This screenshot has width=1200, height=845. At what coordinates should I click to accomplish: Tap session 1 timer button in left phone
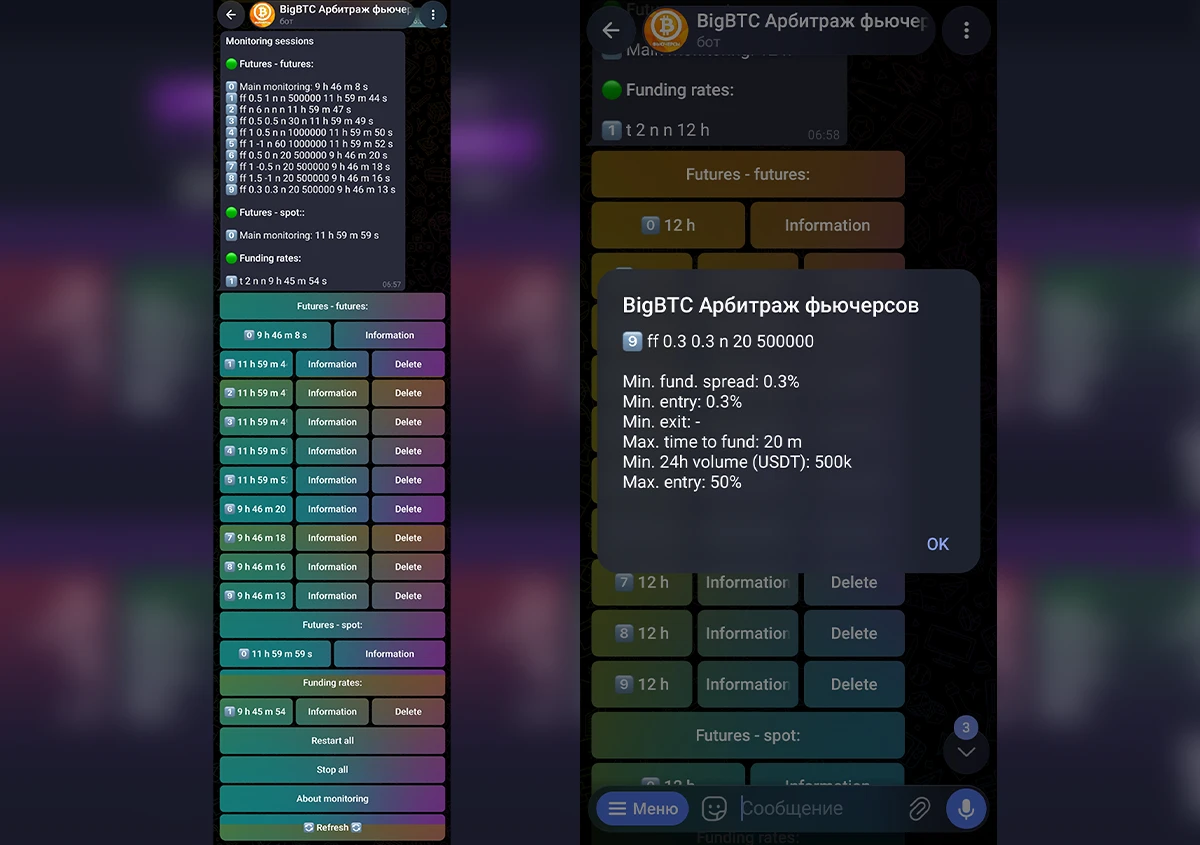click(x=256, y=364)
